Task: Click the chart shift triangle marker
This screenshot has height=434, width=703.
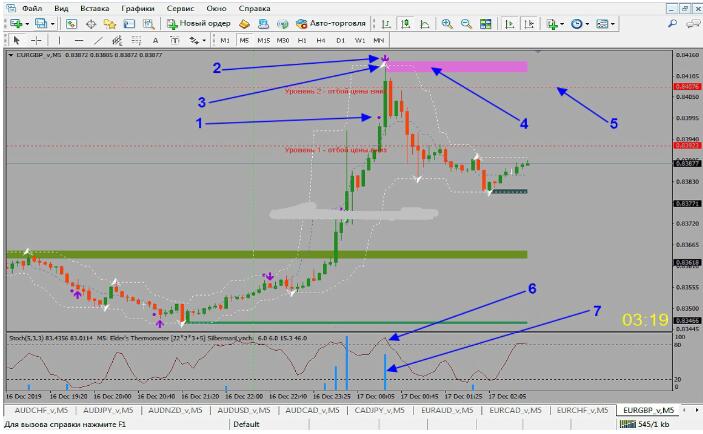Action: pyautogui.click(x=538, y=52)
